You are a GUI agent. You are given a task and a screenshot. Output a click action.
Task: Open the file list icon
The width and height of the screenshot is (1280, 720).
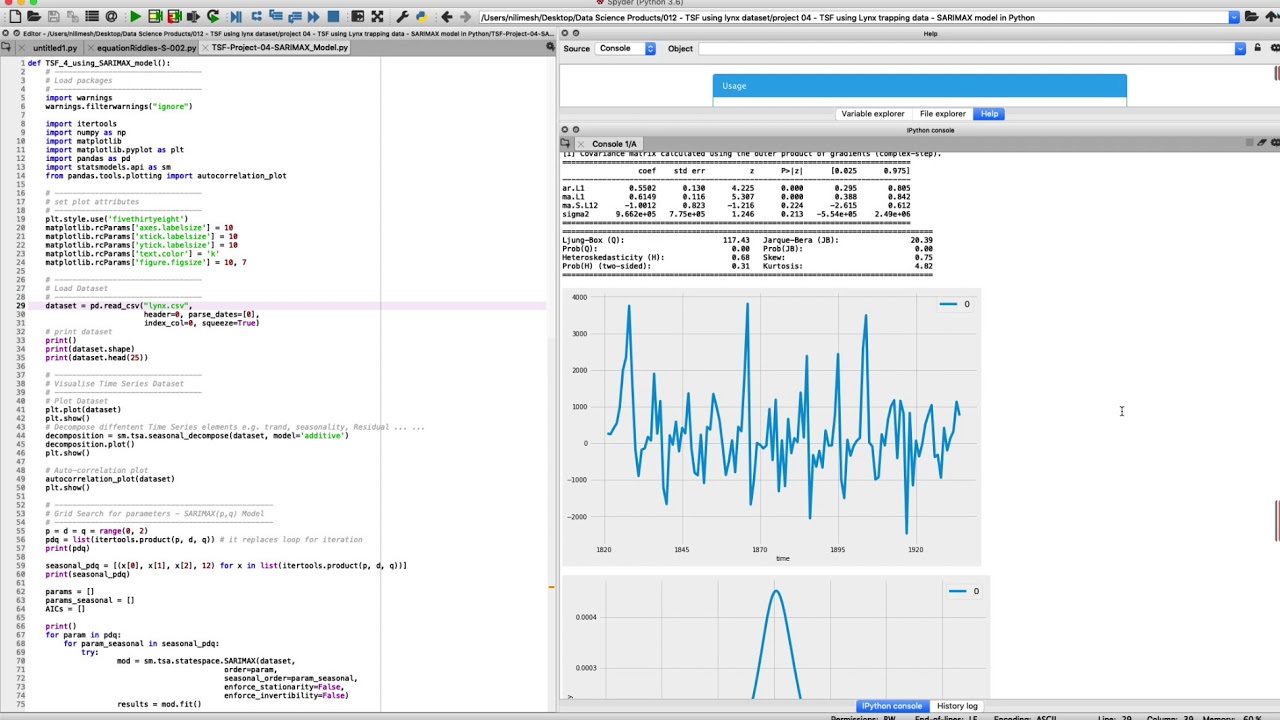(x=92, y=17)
